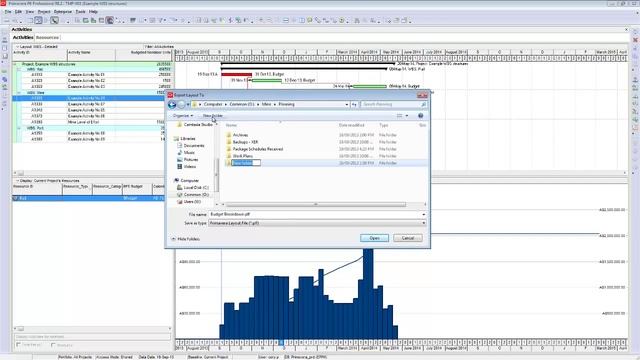The height and width of the screenshot is (360, 640).
Task: Open Videos library
Action: click(189, 167)
